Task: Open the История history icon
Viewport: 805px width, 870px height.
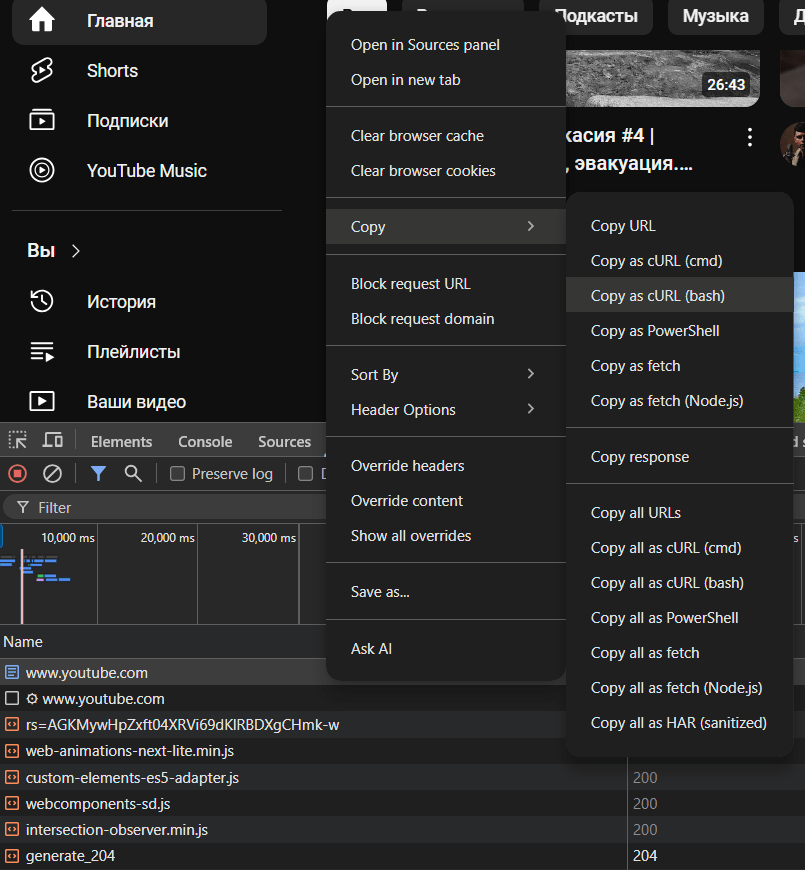Action: click(42, 301)
